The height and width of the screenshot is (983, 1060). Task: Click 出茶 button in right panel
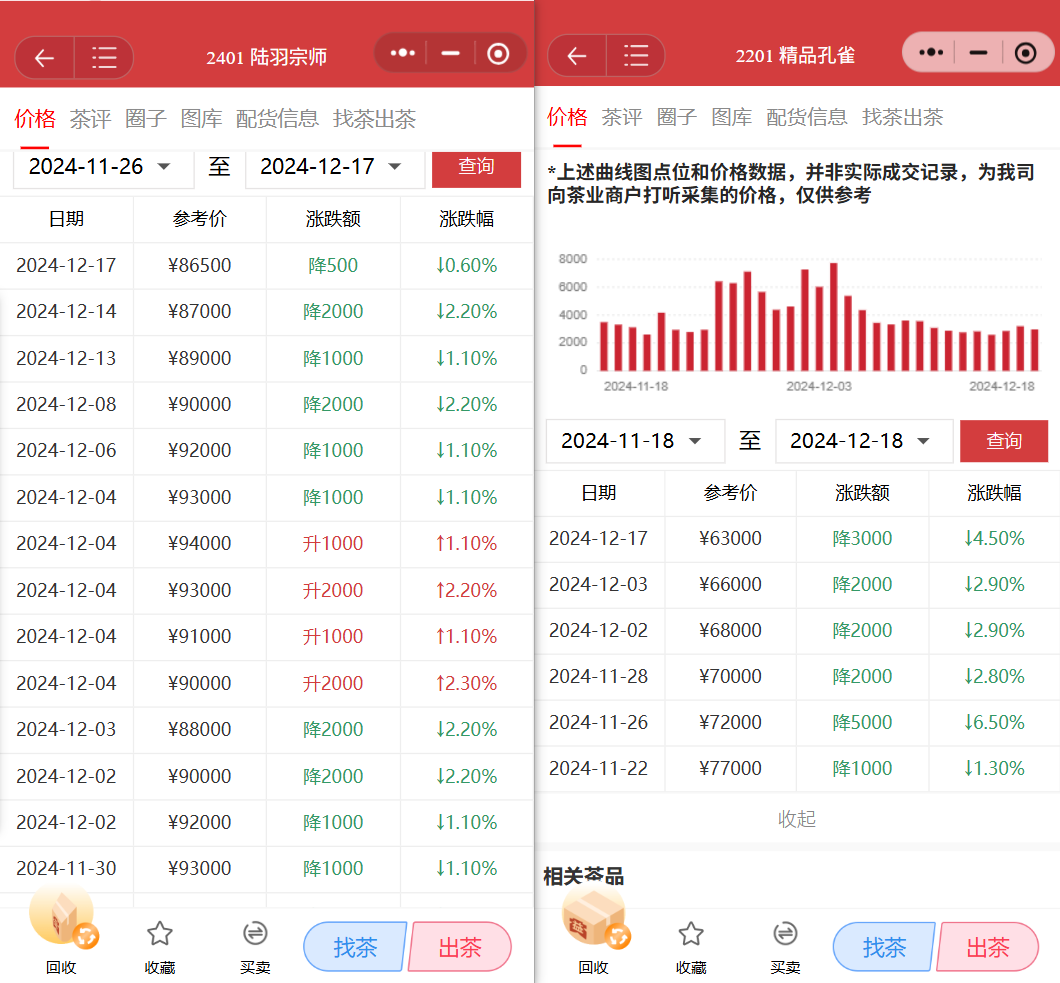click(x=988, y=947)
